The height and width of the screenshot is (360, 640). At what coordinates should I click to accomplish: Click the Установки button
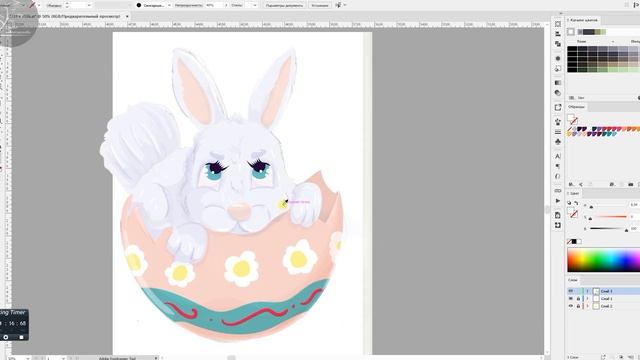tap(320, 5)
